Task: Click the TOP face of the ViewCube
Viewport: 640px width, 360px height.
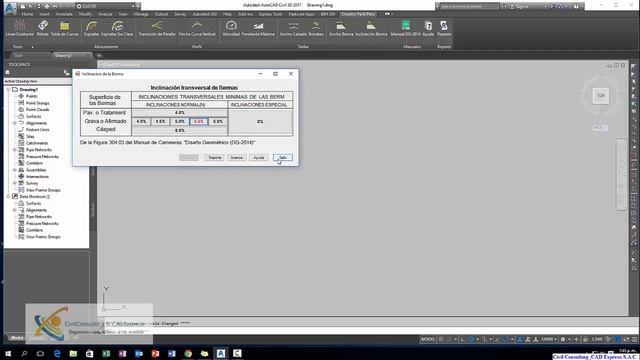Action: [600, 96]
